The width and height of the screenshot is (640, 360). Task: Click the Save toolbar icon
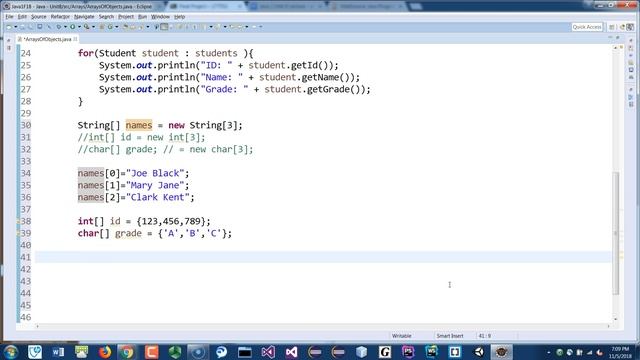(x=22, y=27)
